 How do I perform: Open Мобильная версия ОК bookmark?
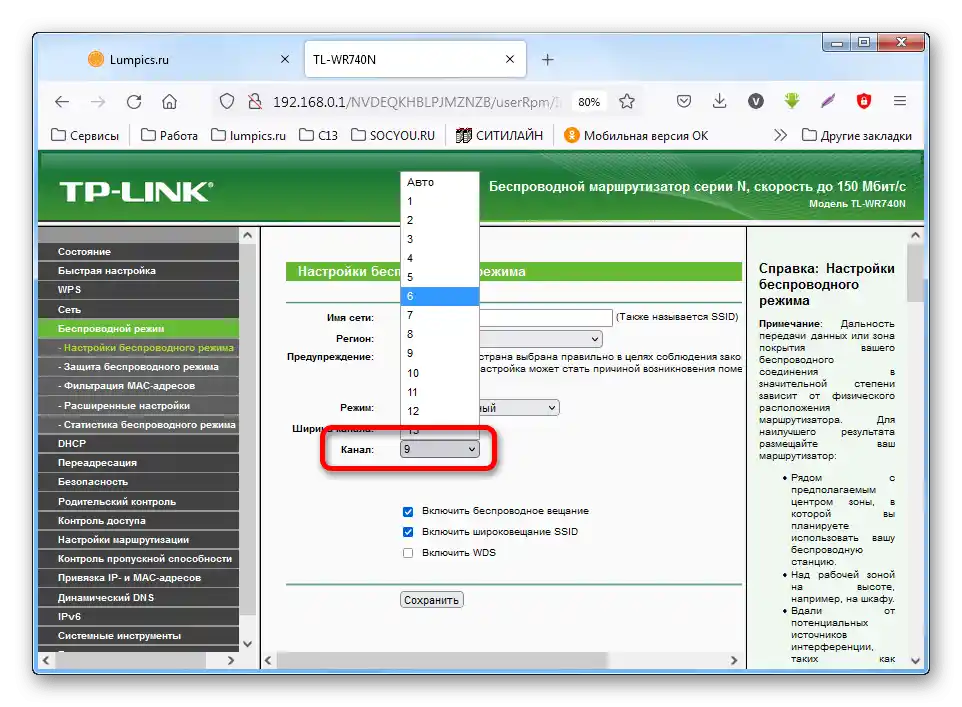tap(636, 136)
